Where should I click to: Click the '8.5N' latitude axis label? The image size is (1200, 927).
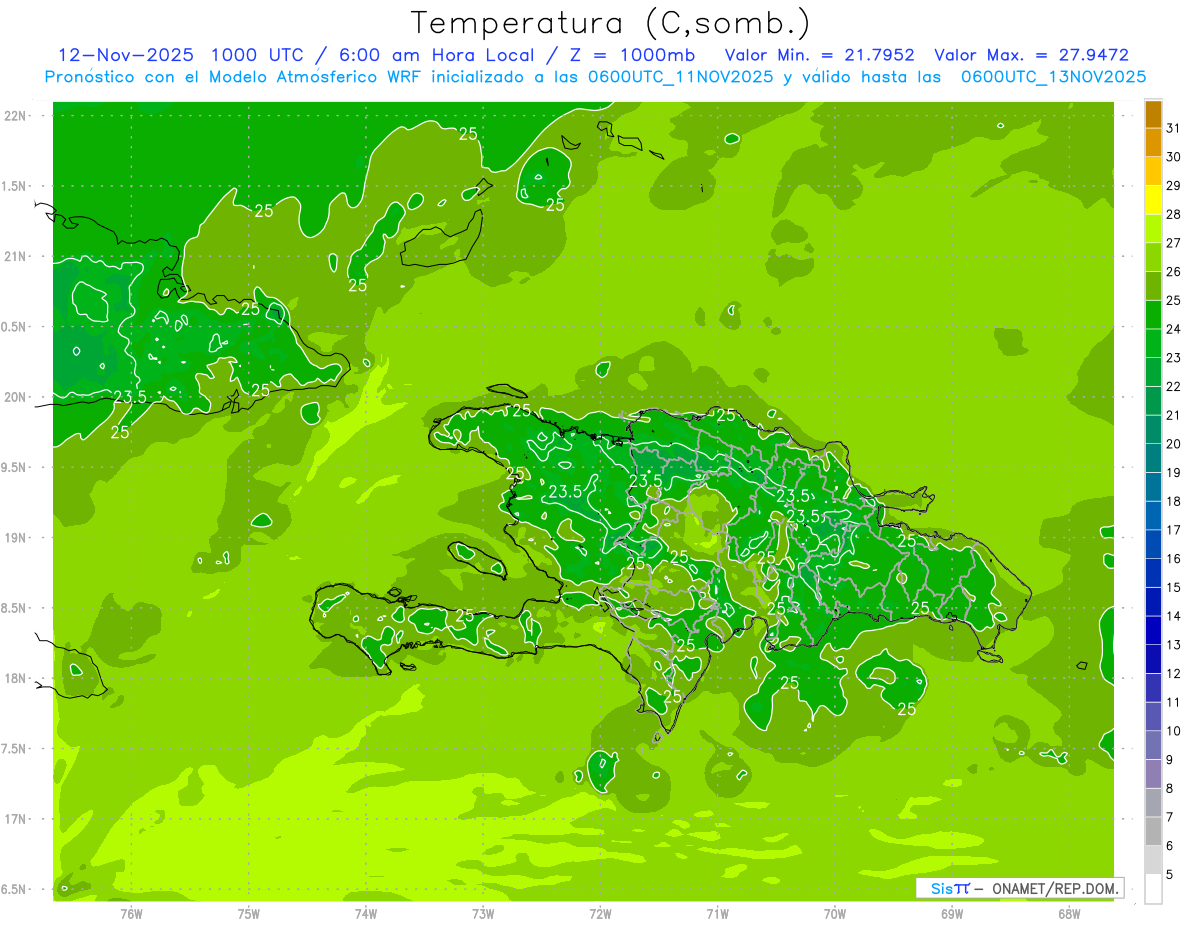(15, 608)
